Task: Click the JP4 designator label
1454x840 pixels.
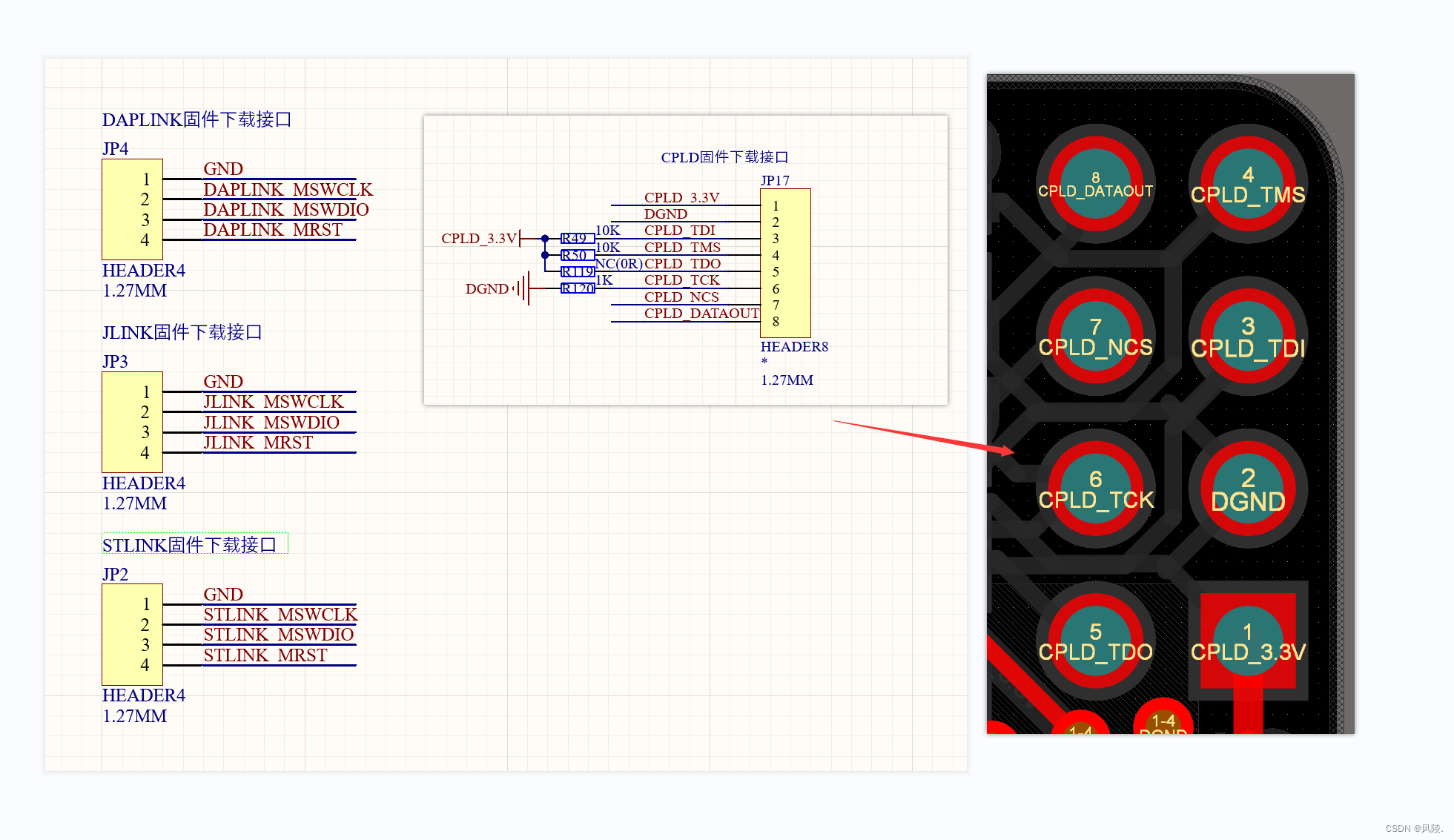Action: 115,149
